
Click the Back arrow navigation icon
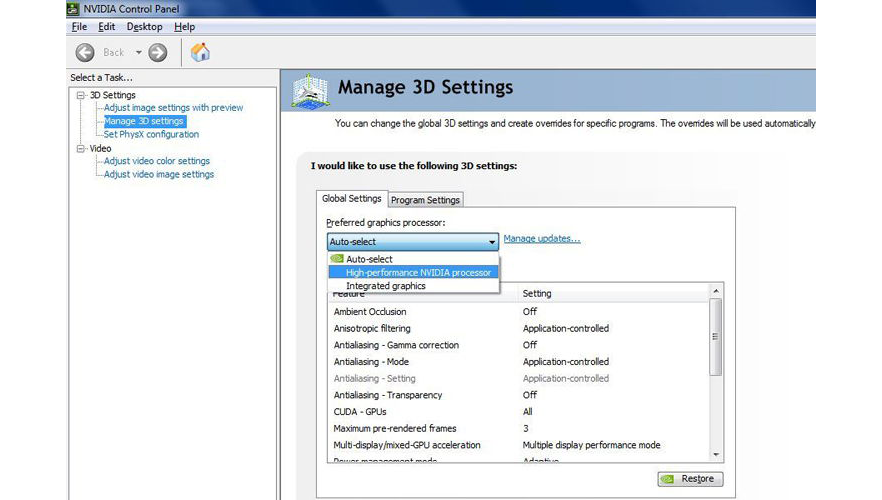coord(85,53)
